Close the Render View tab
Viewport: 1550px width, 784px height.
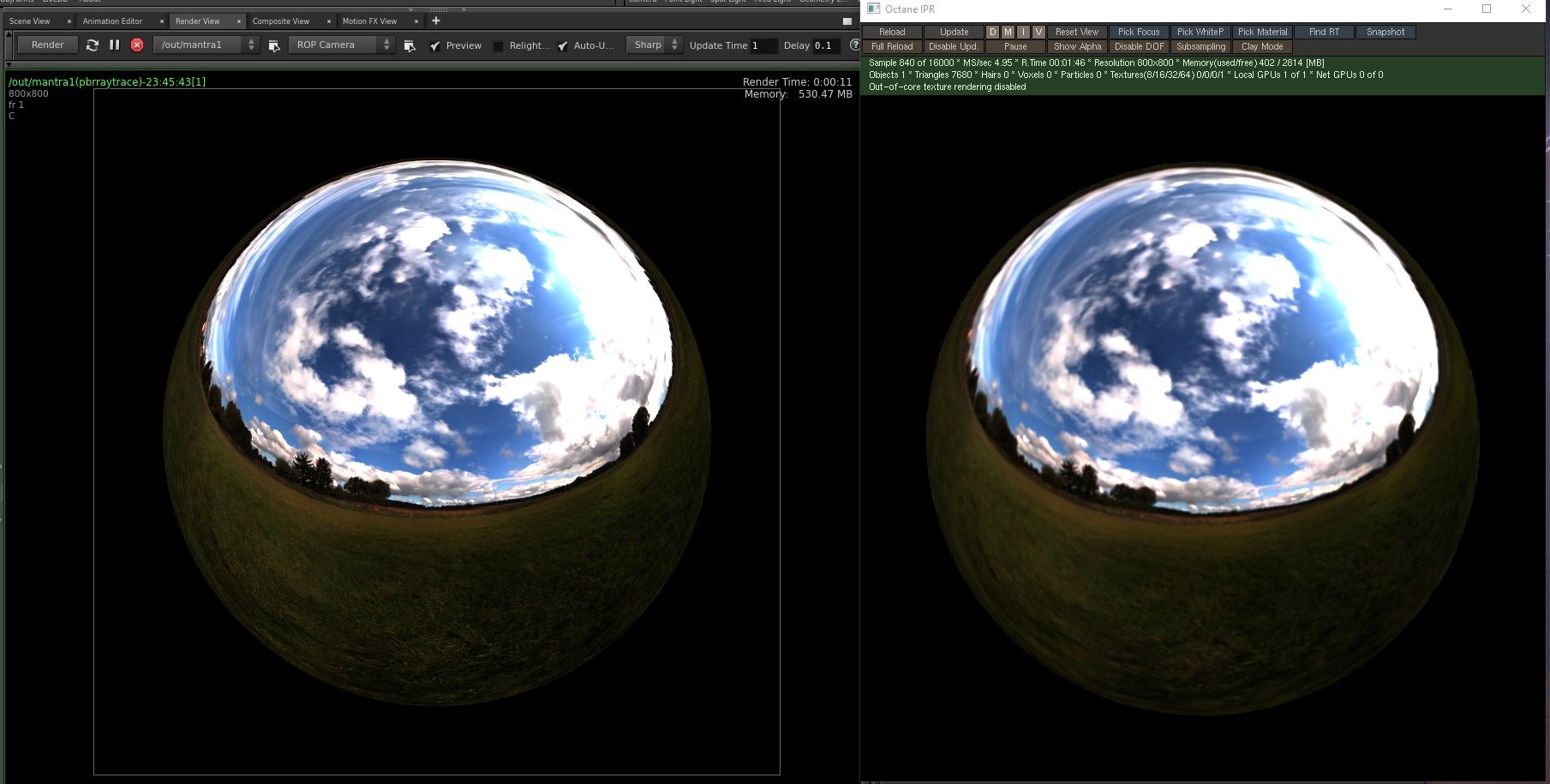[x=239, y=21]
